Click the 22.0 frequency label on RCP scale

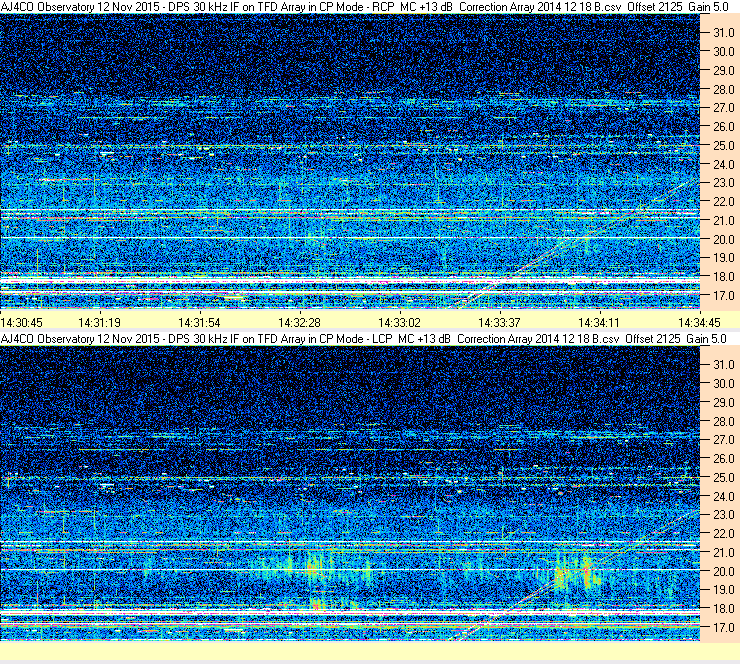point(723,202)
